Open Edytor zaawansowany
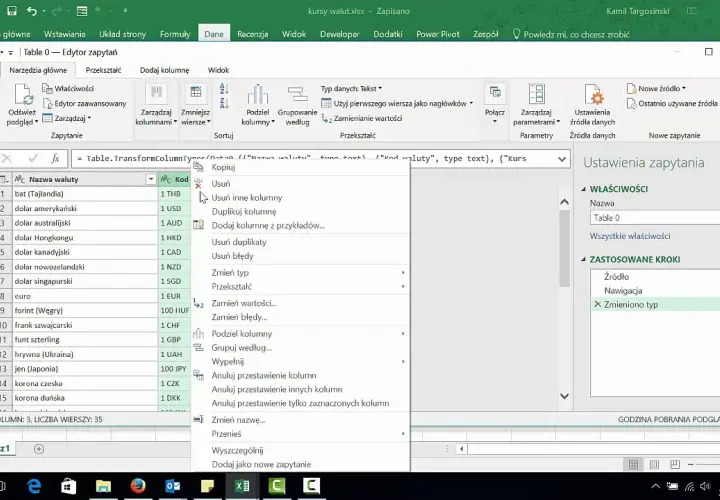This screenshot has height=500, width=720. tap(84, 103)
